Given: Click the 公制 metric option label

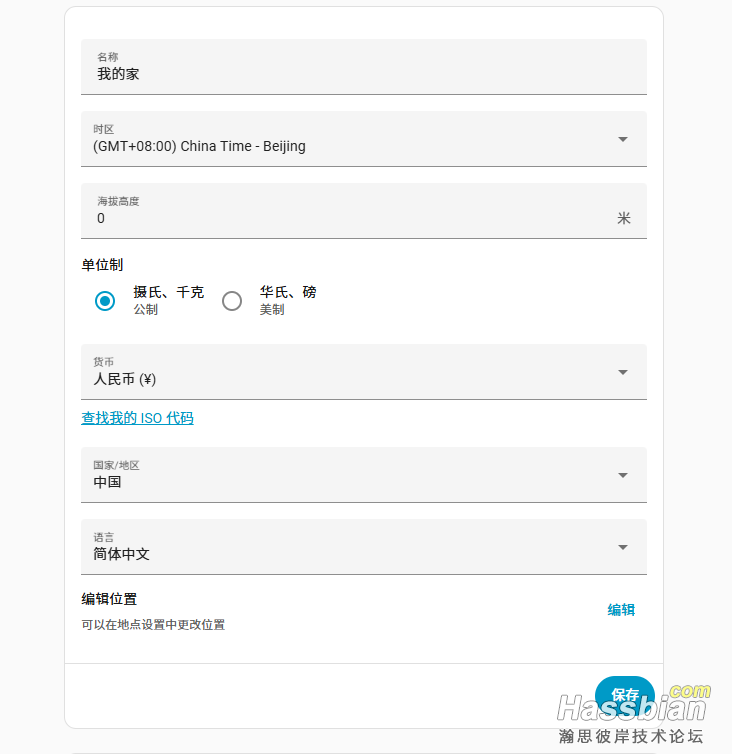Looking at the screenshot, I should coord(146,310).
